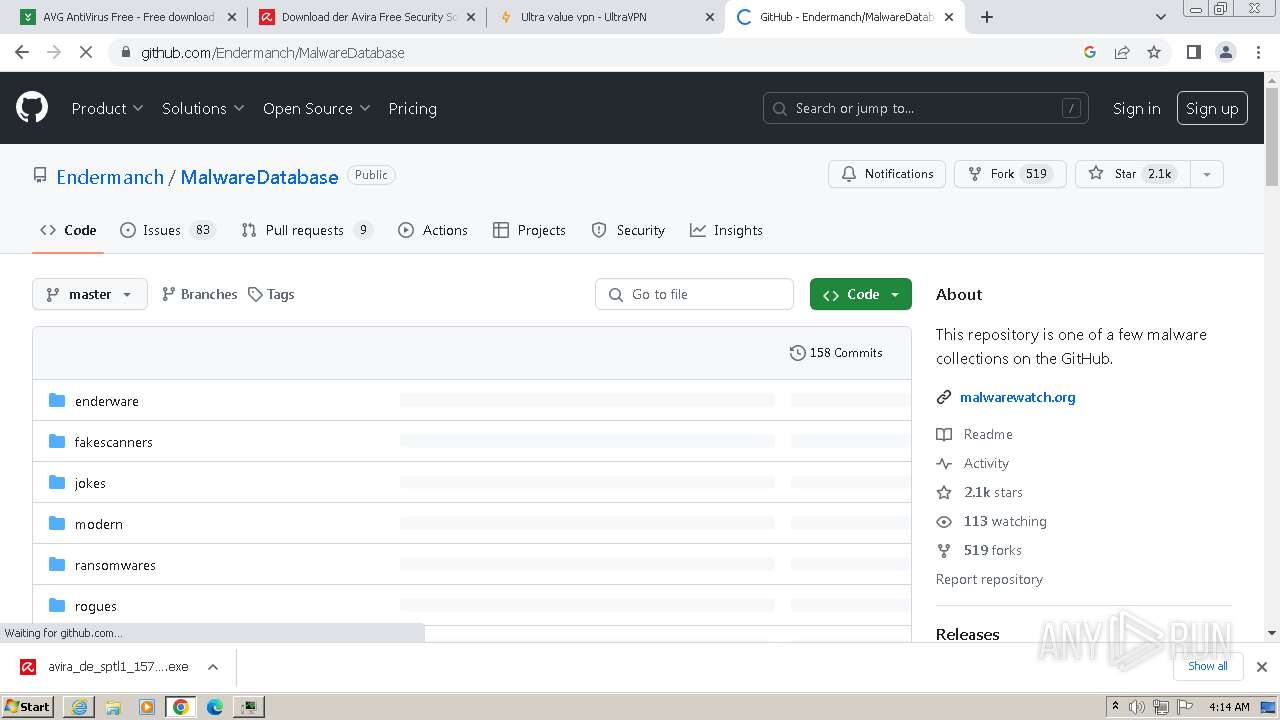
Task: Open the malwarewatch.org link
Action: pos(1018,397)
